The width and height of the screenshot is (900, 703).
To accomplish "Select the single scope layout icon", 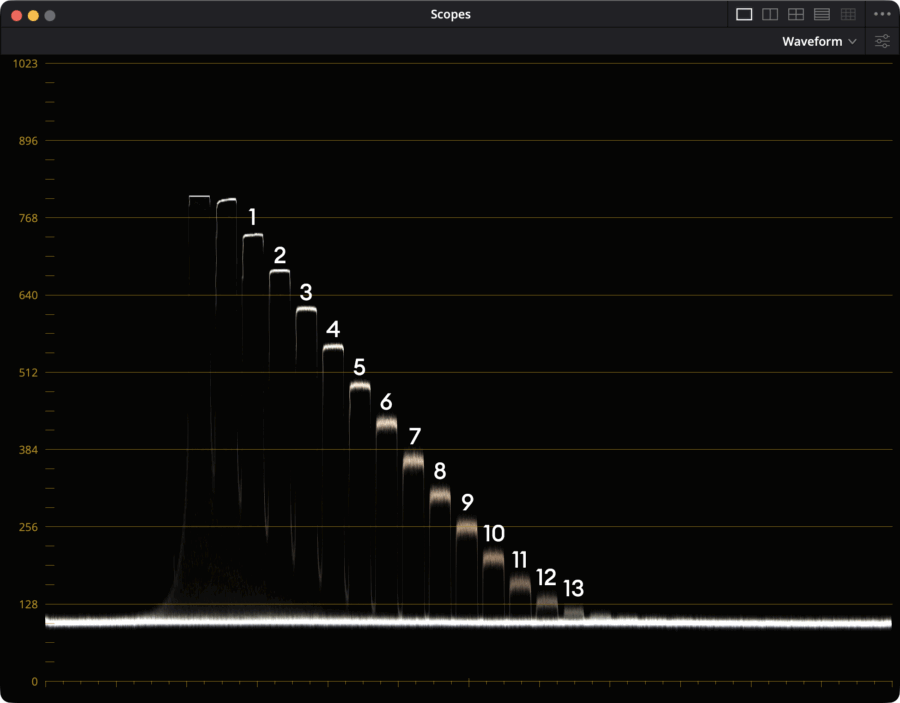I will tap(742, 13).
